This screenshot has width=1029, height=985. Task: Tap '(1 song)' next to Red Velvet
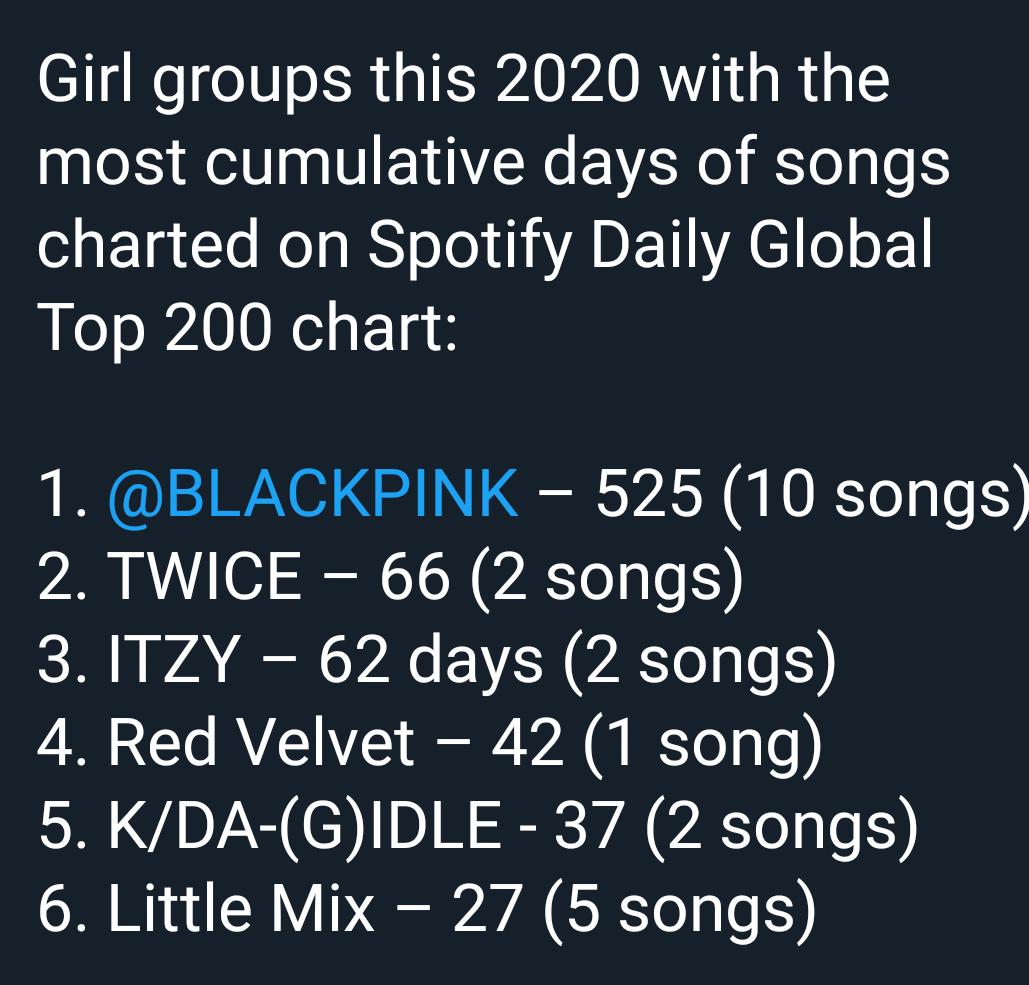click(x=702, y=744)
